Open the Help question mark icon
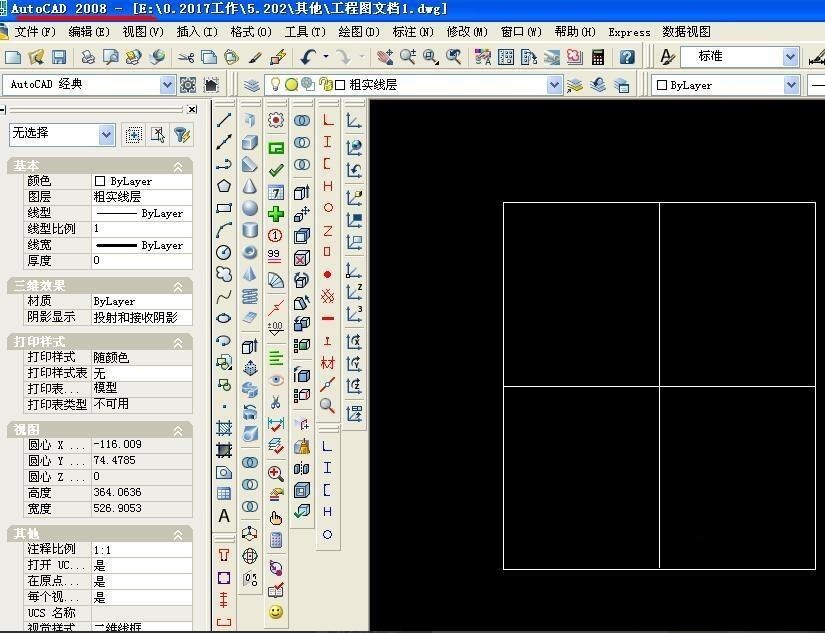This screenshot has height=633, width=825. [x=627, y=57]
